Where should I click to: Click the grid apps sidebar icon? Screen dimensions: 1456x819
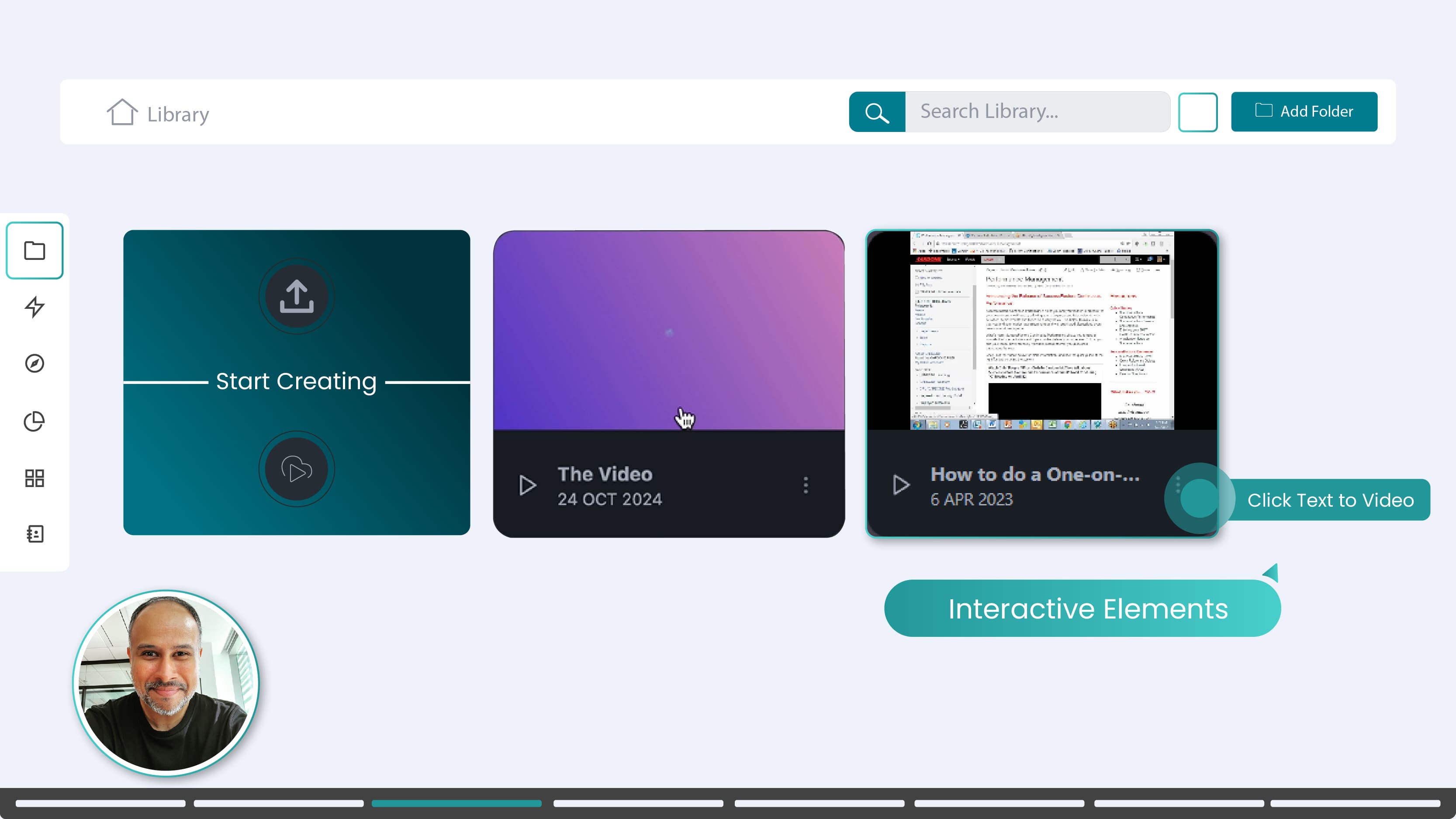[x=35, y=478]
